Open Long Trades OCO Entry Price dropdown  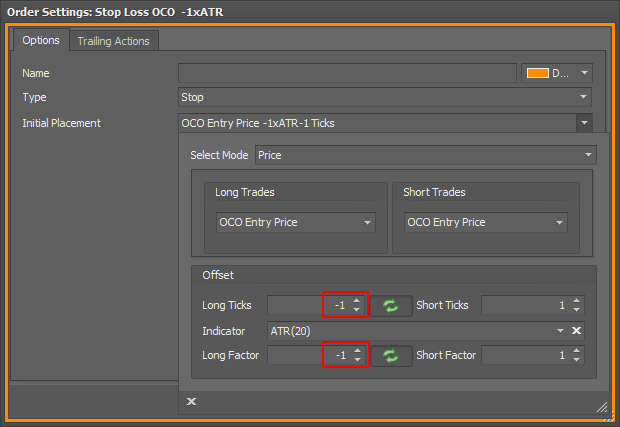(x=295, y=222)
